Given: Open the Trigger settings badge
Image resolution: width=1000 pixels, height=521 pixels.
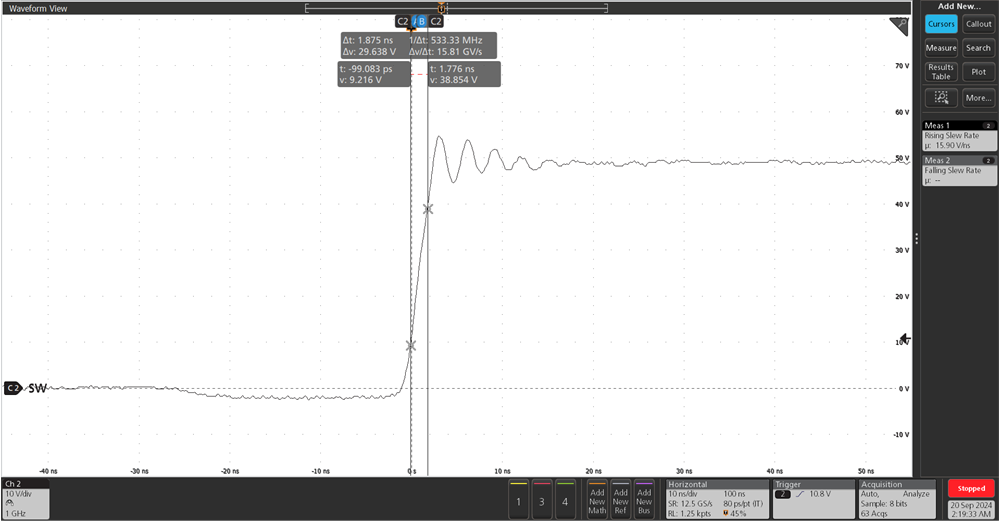Looking at the screenshot, I should click(812, 499).
